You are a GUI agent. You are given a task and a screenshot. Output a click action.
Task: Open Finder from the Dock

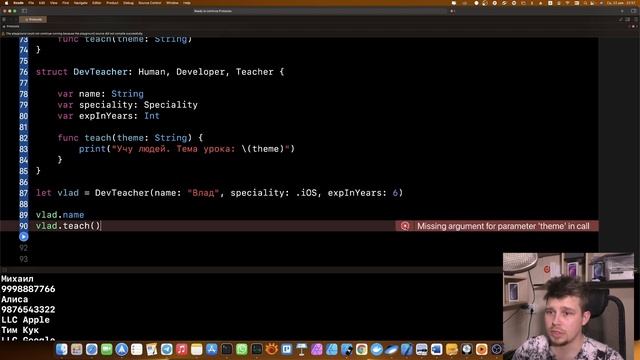tap(62, 349)
